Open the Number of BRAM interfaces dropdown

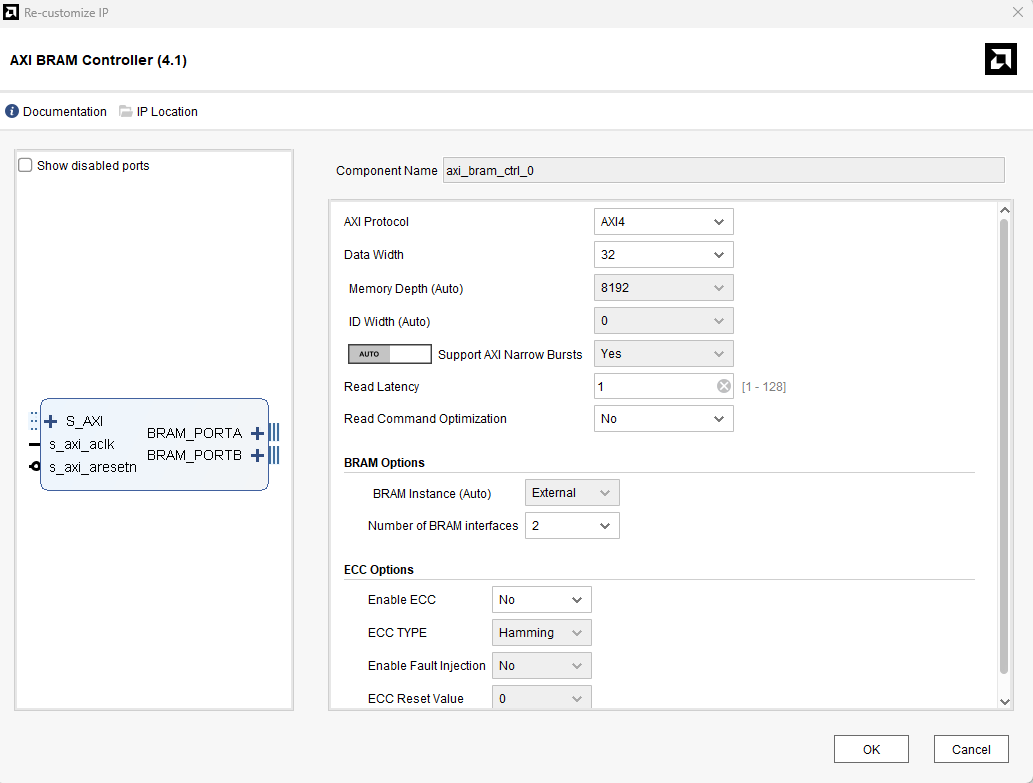click(x=572, y=526)
